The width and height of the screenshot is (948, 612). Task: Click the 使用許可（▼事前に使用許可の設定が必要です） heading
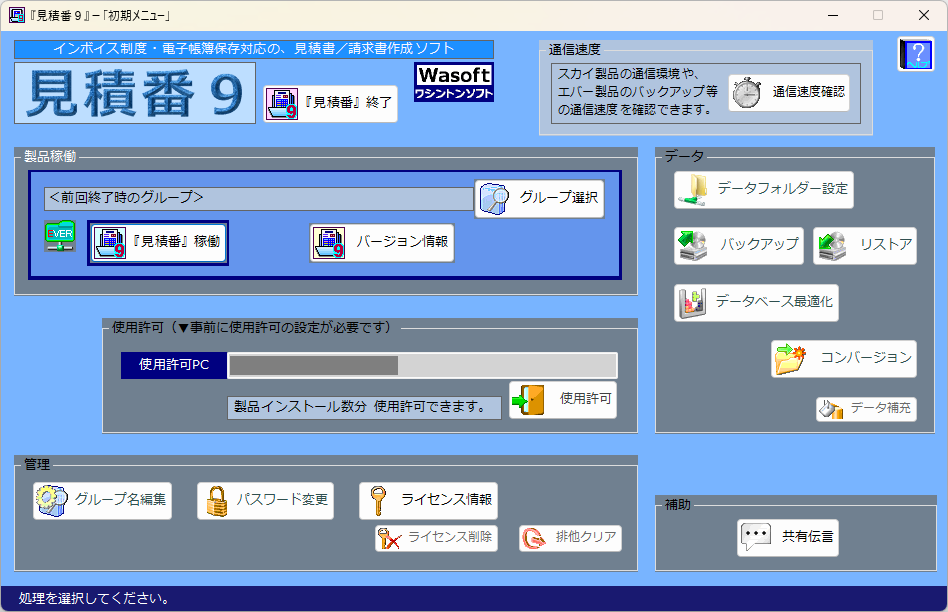(x=252, y=328)
